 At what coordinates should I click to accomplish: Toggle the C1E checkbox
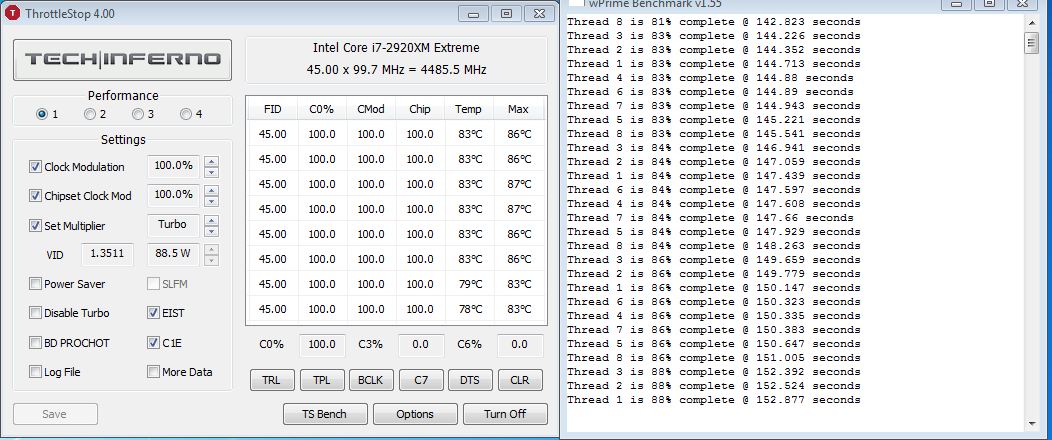coord(153,343)
